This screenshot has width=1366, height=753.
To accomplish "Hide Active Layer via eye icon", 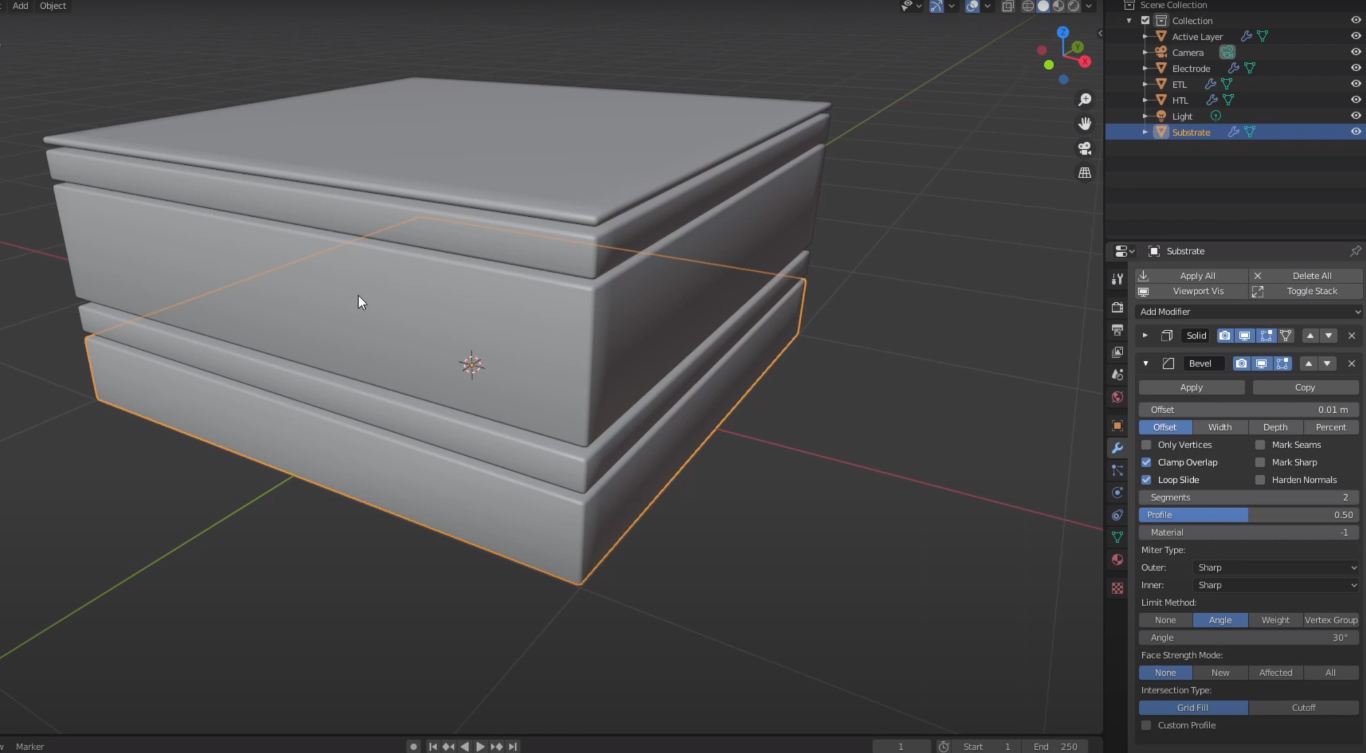I will 1356,36.
